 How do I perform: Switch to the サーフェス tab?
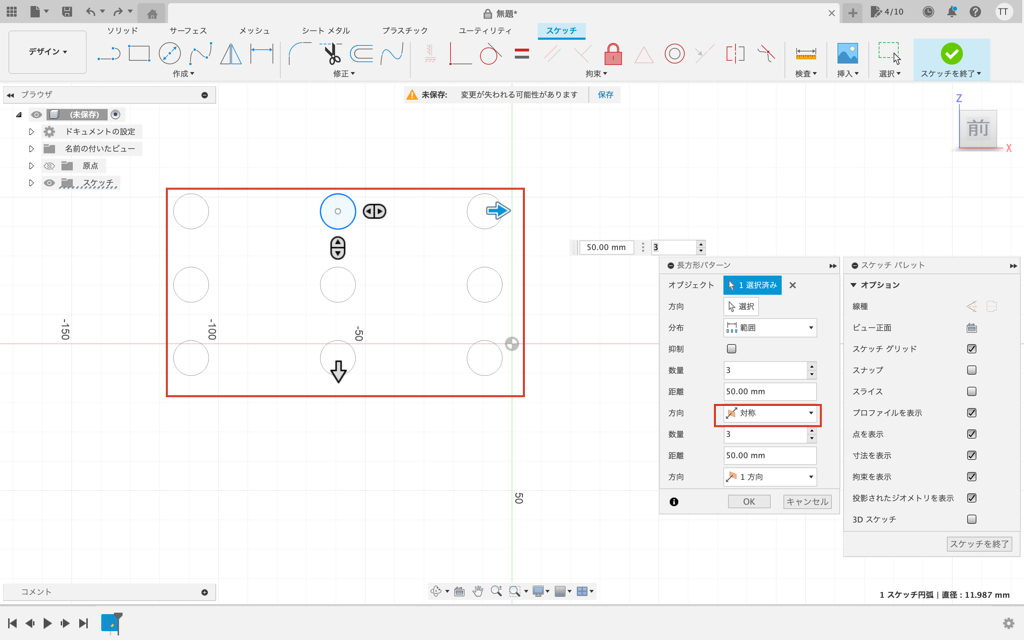point(188,31)
